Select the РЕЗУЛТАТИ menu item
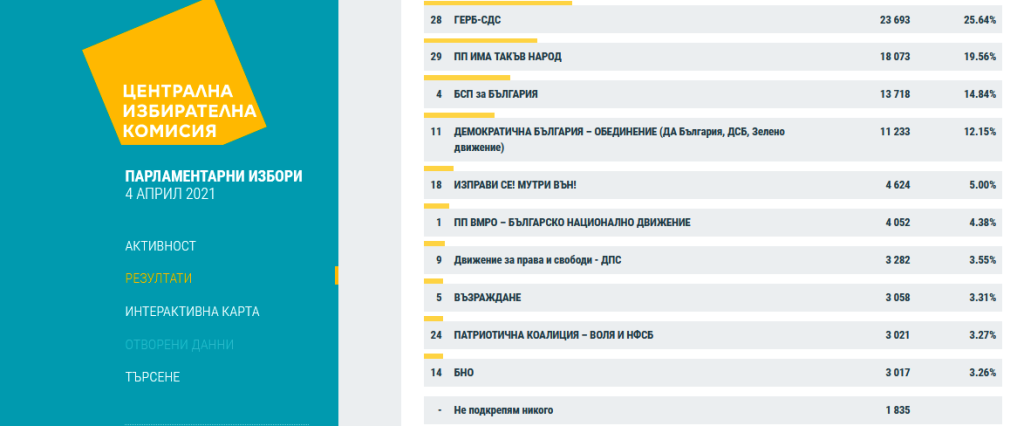Image resolution: width=1024 pixels, height=426 pixels. tap(159, 278)
